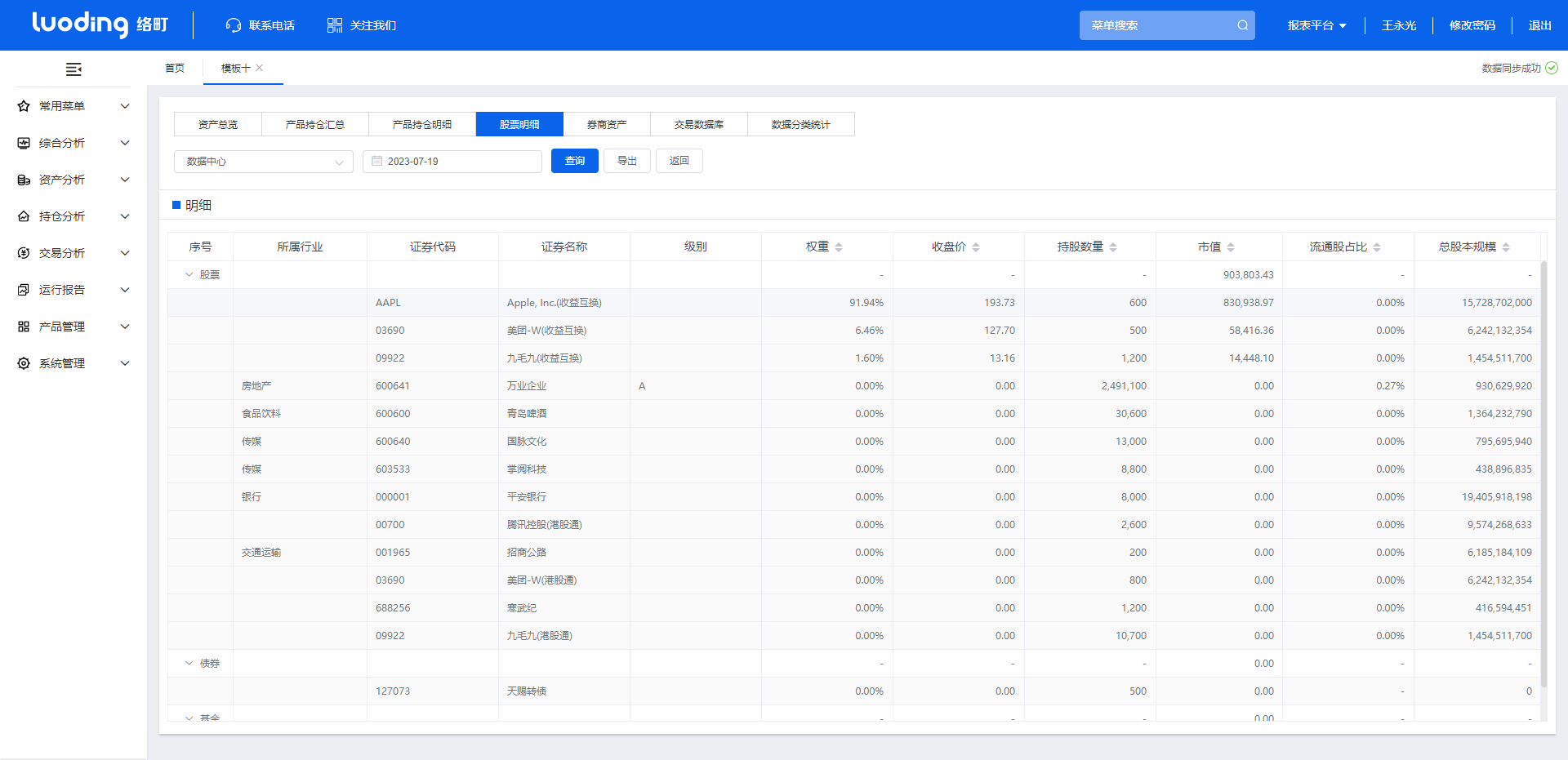
Task: Open the 报表平台 dropdown
Action: point(1316,25)
